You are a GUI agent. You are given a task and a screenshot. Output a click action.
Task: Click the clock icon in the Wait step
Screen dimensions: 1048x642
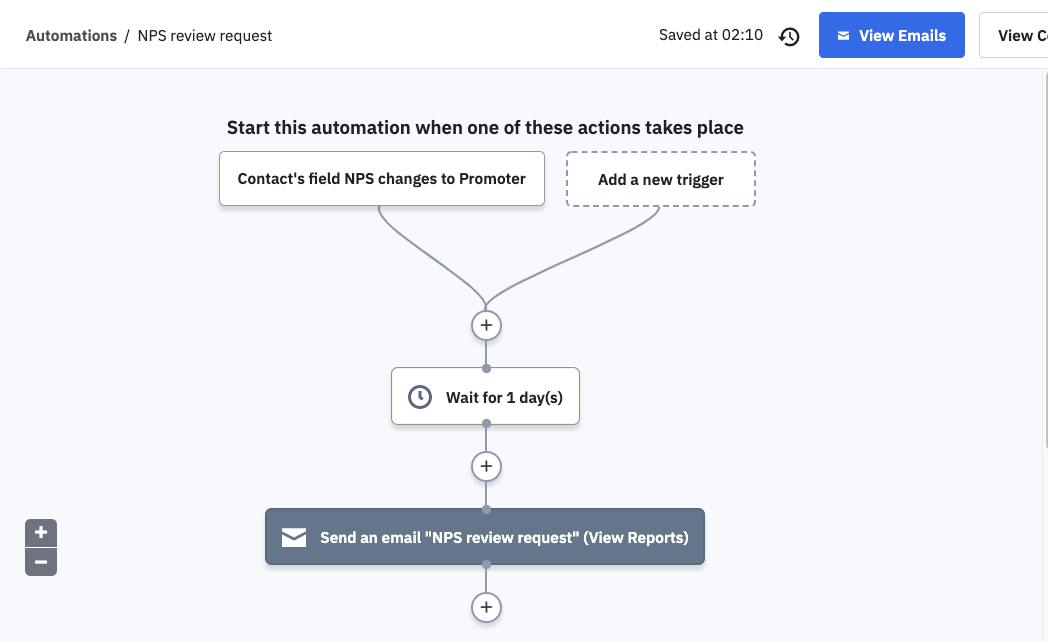point(420,397)
